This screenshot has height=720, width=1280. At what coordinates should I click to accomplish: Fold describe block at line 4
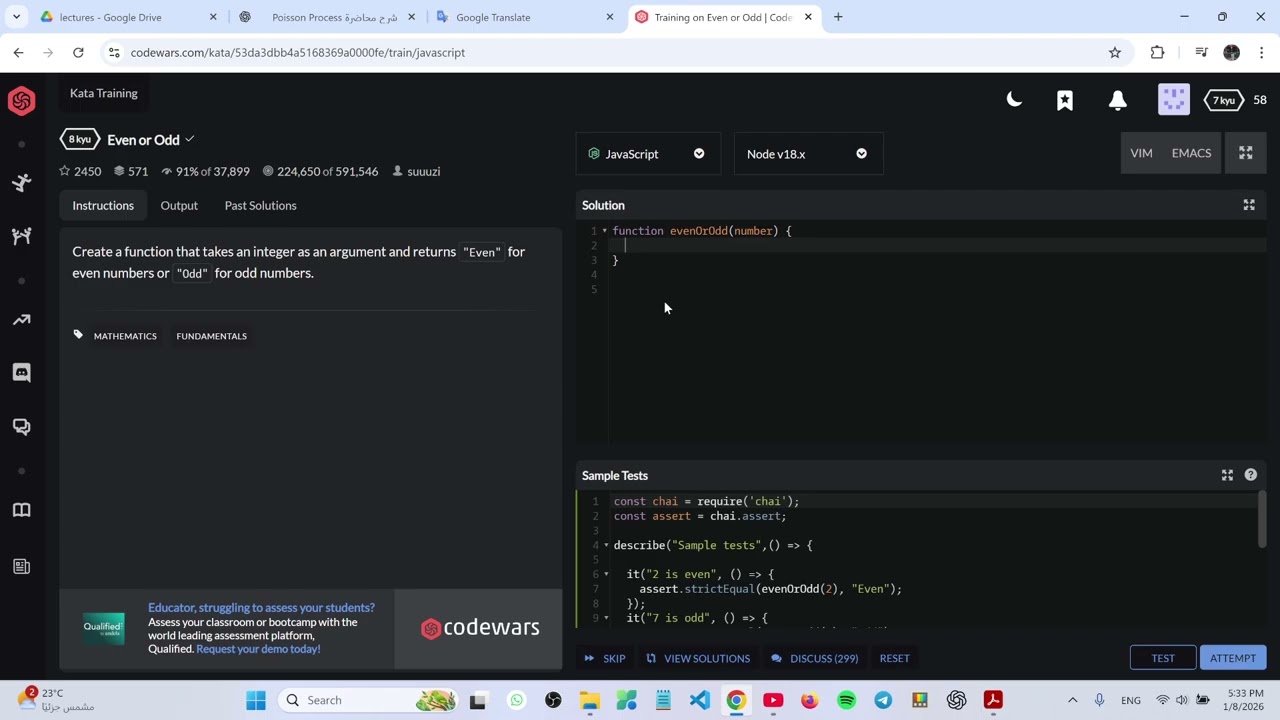(x=606, y=545)
